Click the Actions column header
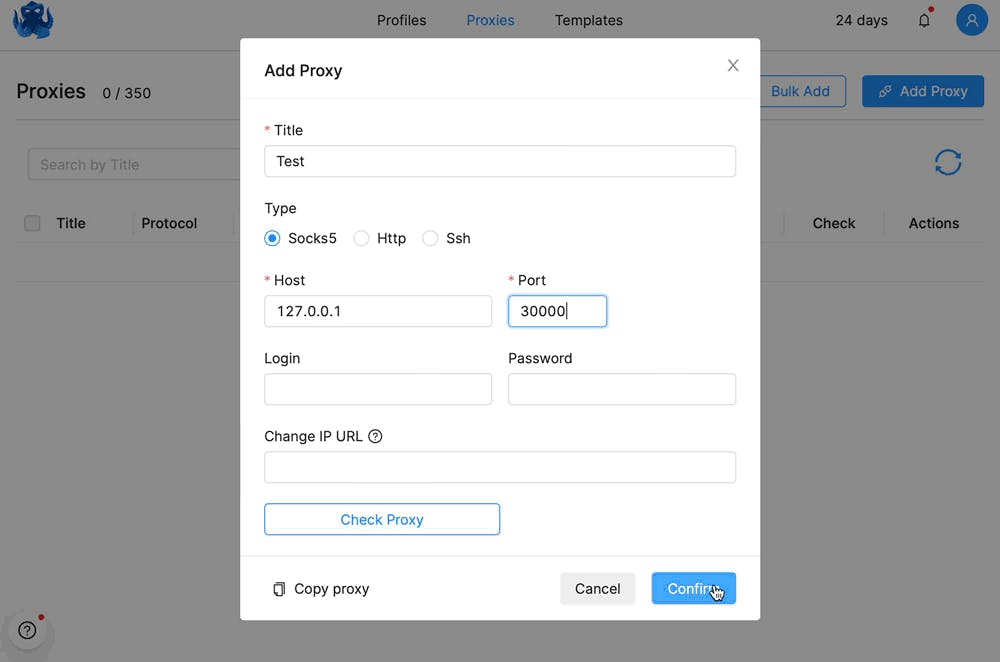Image resolution: width=1000 pixels, height=662 pixels. tap(934, 223)
